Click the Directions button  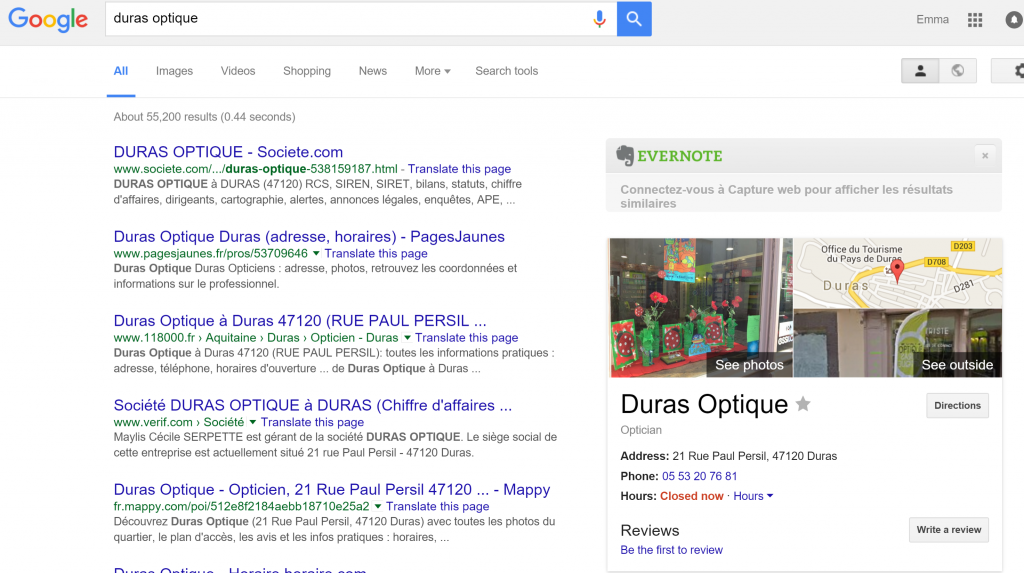(x=957, y=405)
